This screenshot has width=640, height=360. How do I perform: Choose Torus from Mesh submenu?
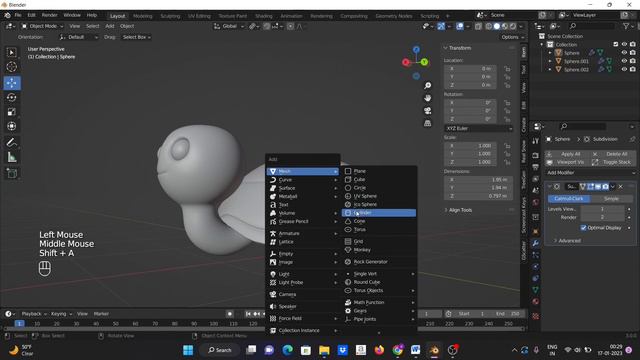point(379,229)
